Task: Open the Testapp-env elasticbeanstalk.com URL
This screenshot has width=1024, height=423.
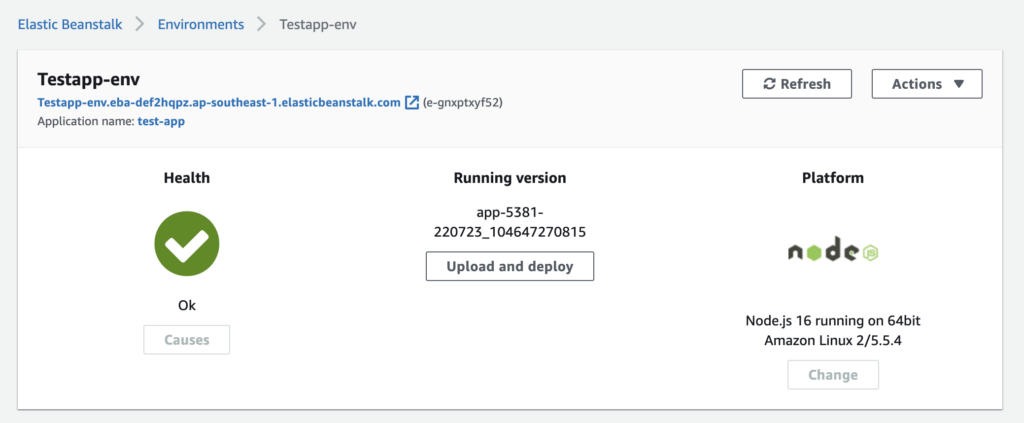Action: click(x=219, y=102)
